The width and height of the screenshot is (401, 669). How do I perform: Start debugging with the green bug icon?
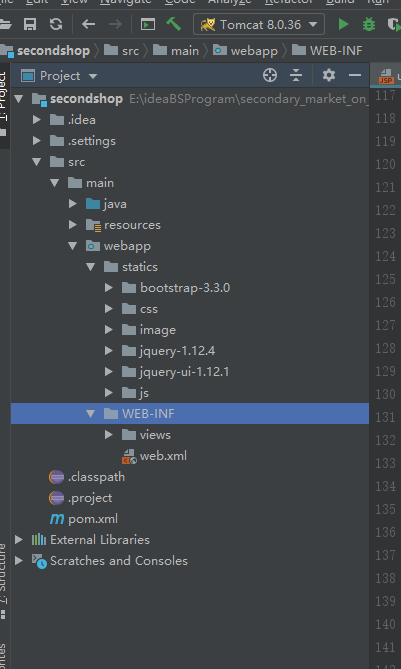[369, 24]
